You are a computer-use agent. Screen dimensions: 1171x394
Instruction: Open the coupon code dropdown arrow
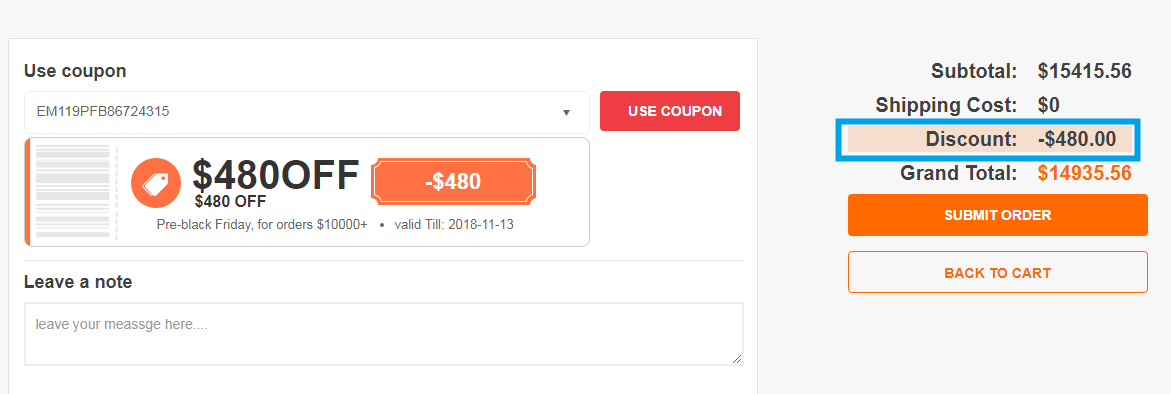[566, 113]
